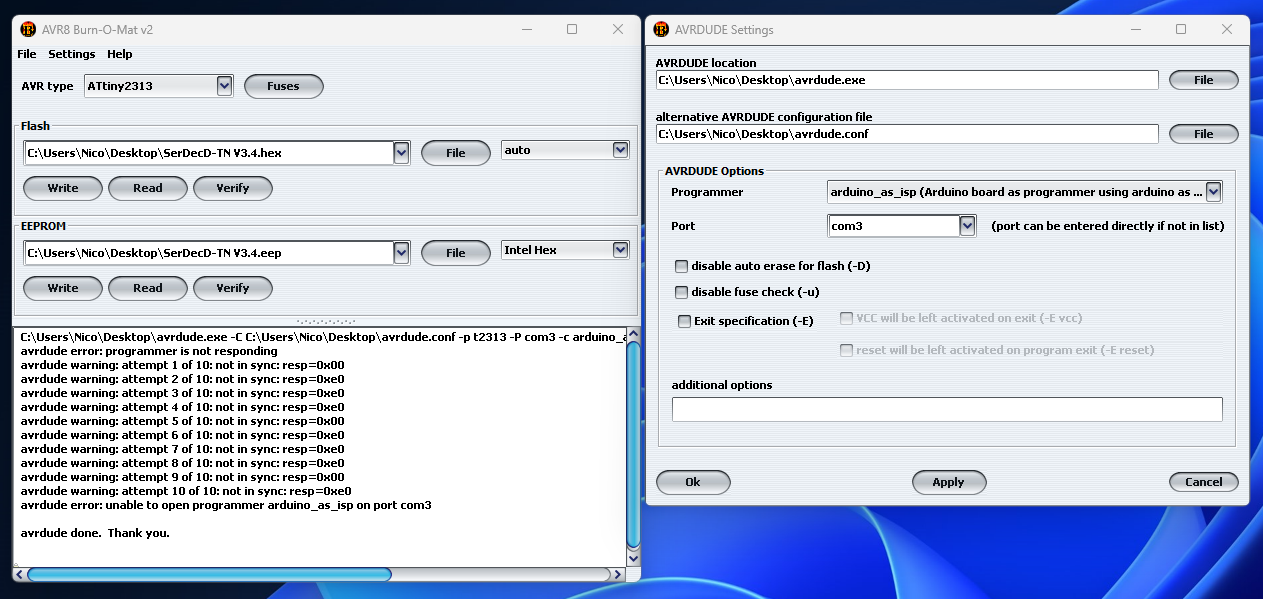
Task: Click the additional options text field
Action: [x=946, y=409]
